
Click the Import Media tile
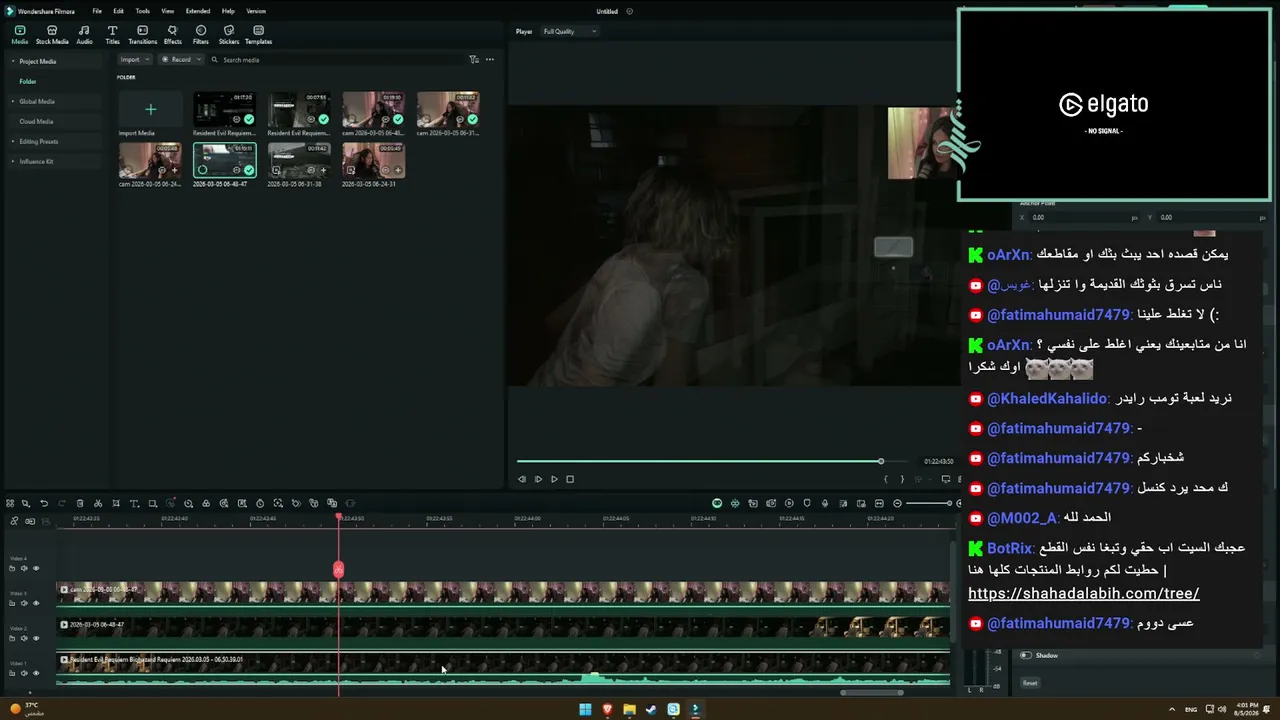pos(150,109)
